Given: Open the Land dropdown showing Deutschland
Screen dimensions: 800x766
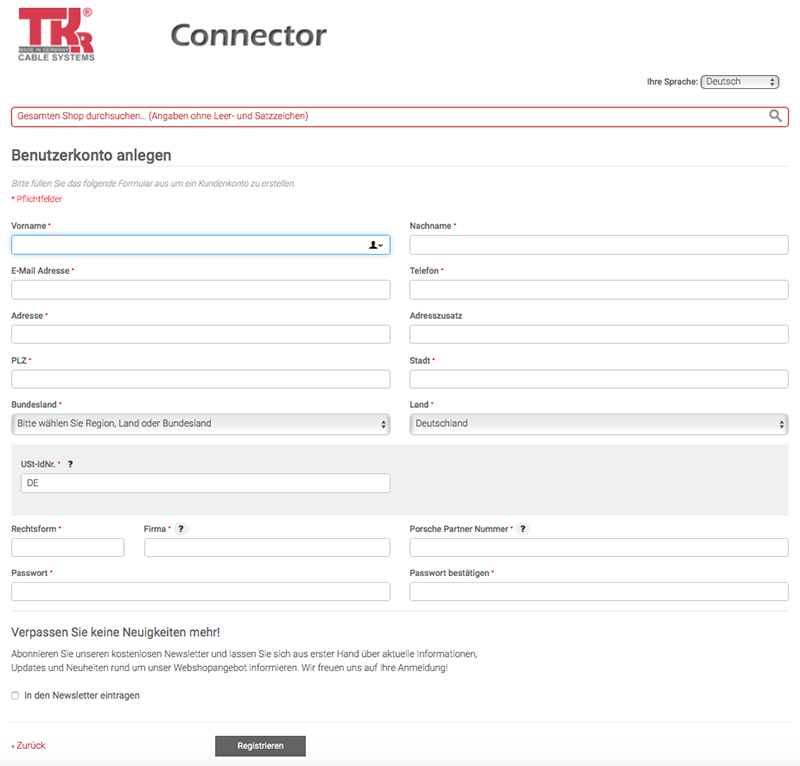Looking at the screenshot, I should click(598, 423).
